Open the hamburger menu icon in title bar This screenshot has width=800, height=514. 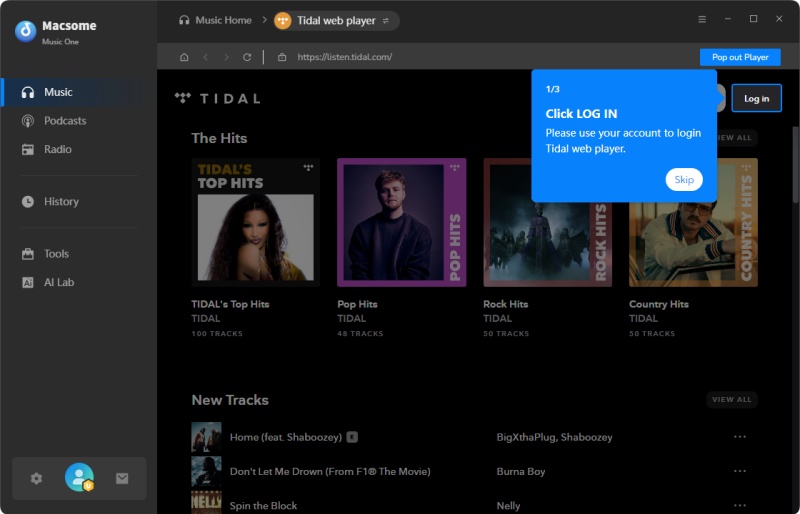702,19
